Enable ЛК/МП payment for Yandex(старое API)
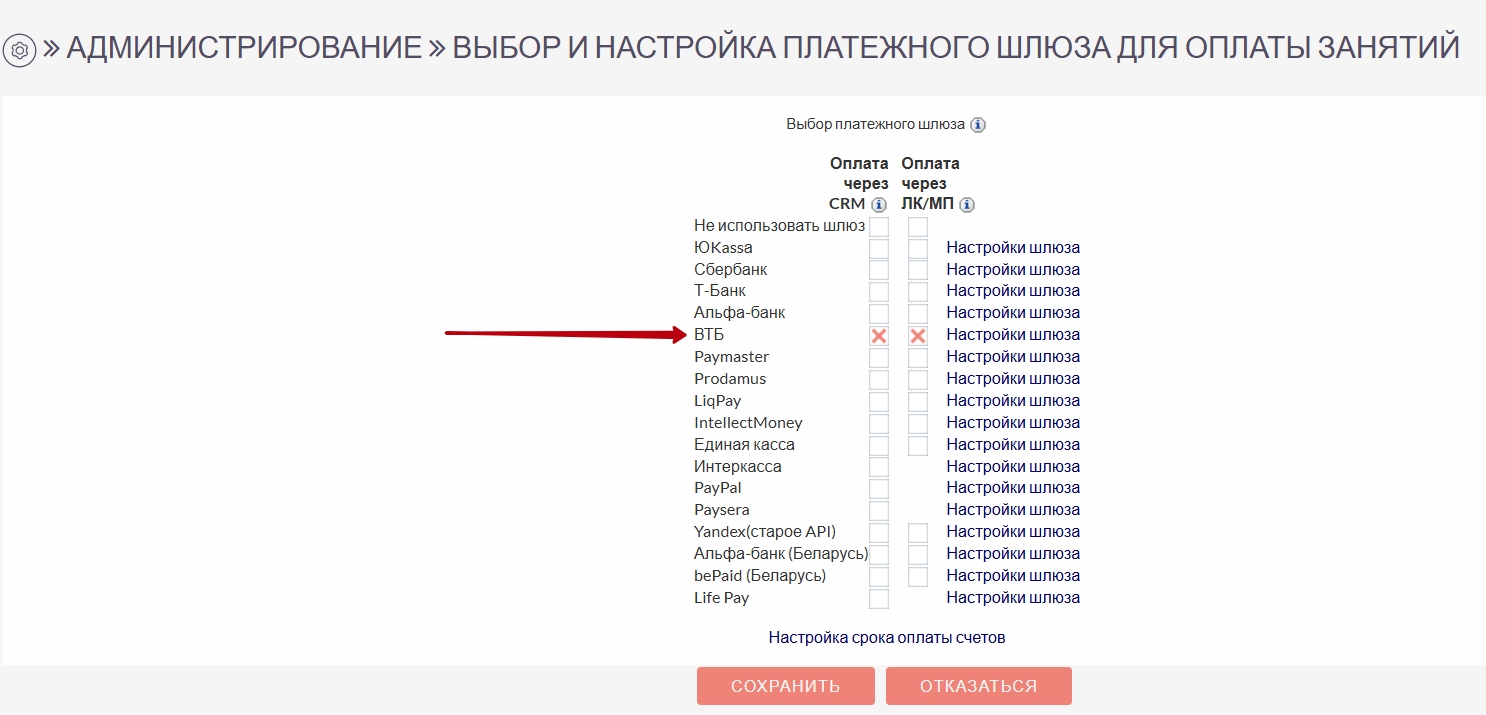1486x715 pixels. coord(918,532)
